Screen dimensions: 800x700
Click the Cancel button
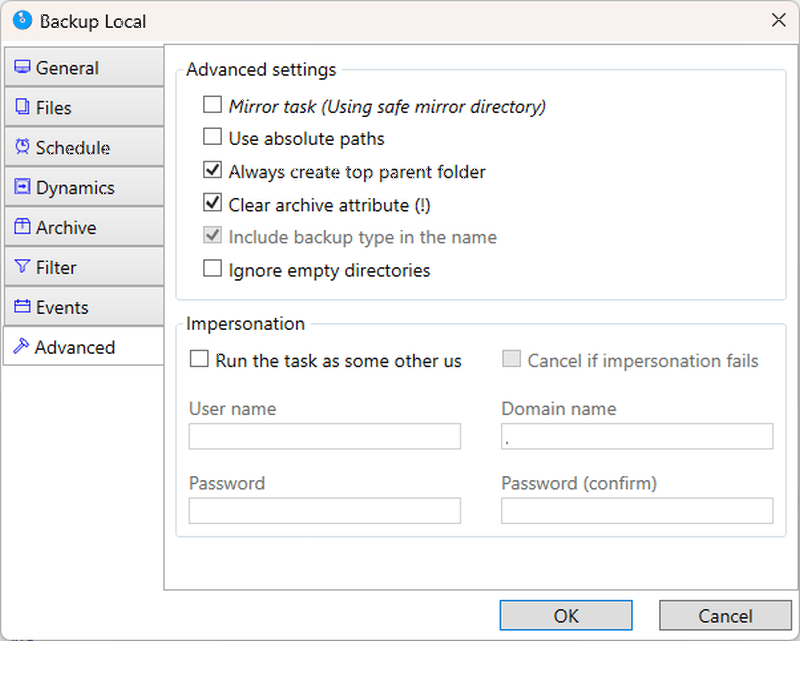point(725,615)
